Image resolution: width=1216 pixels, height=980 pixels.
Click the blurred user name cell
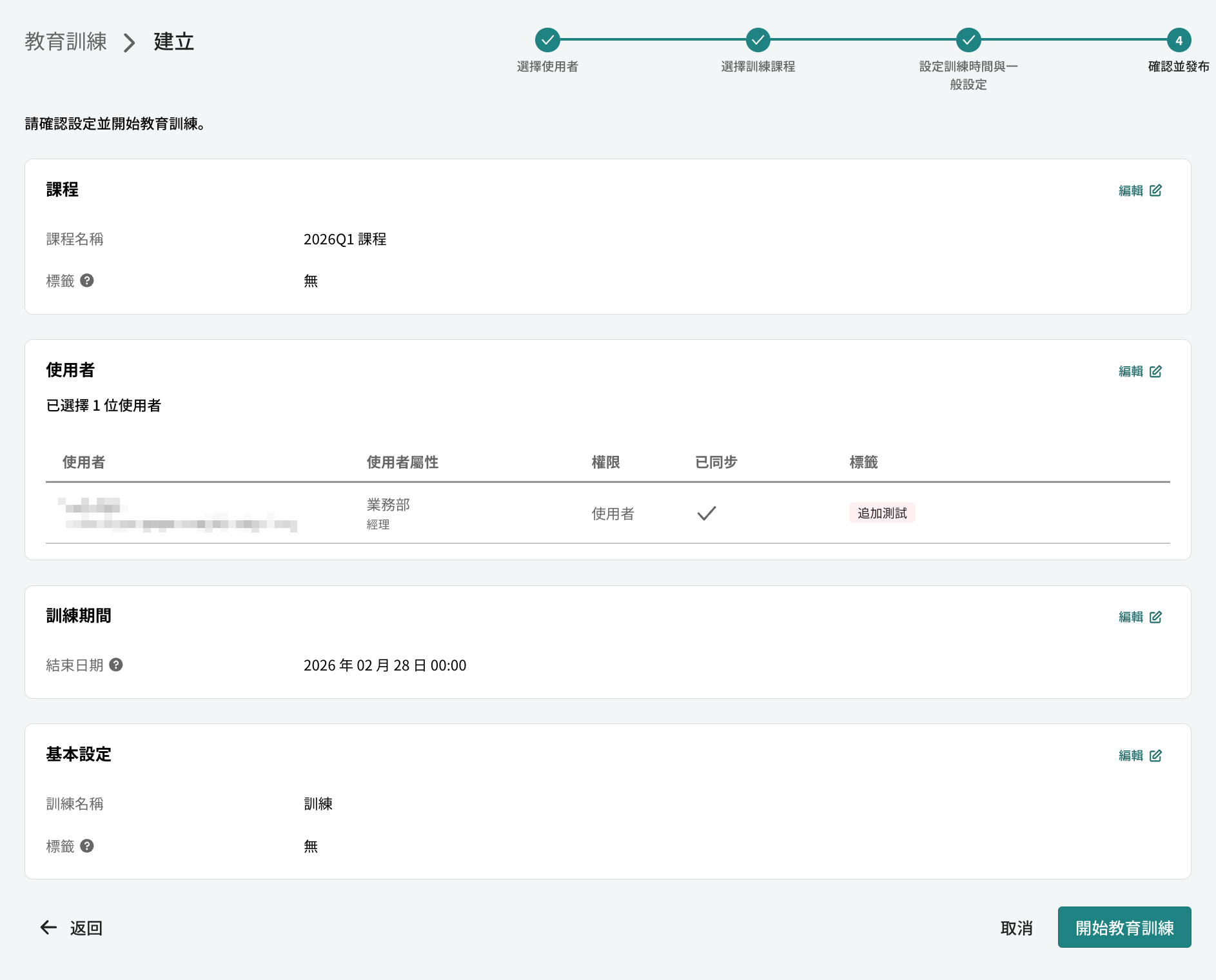178,514
